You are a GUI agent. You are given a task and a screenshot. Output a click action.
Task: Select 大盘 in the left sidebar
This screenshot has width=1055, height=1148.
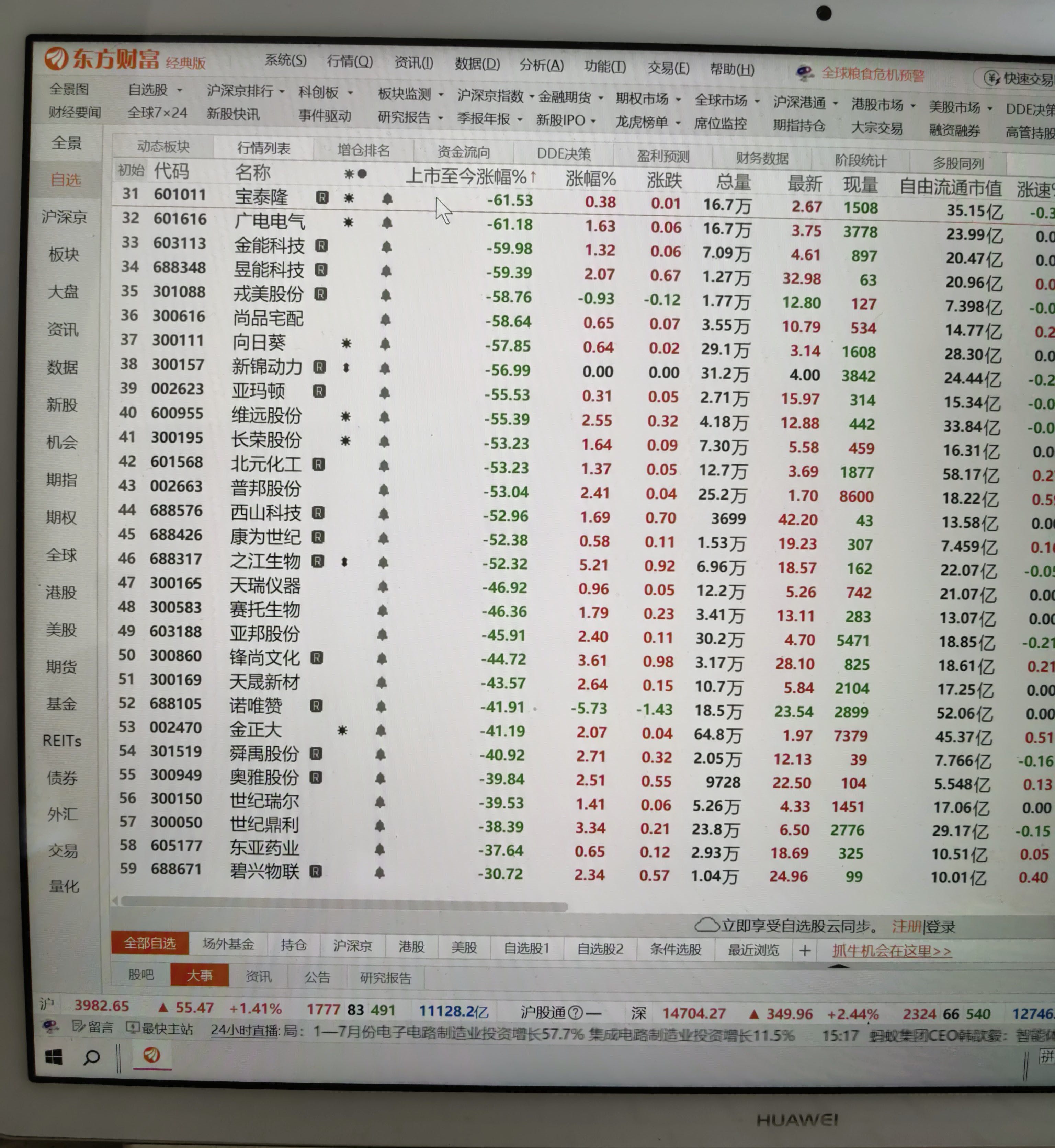pyautogui.click(x=64, y=292)
